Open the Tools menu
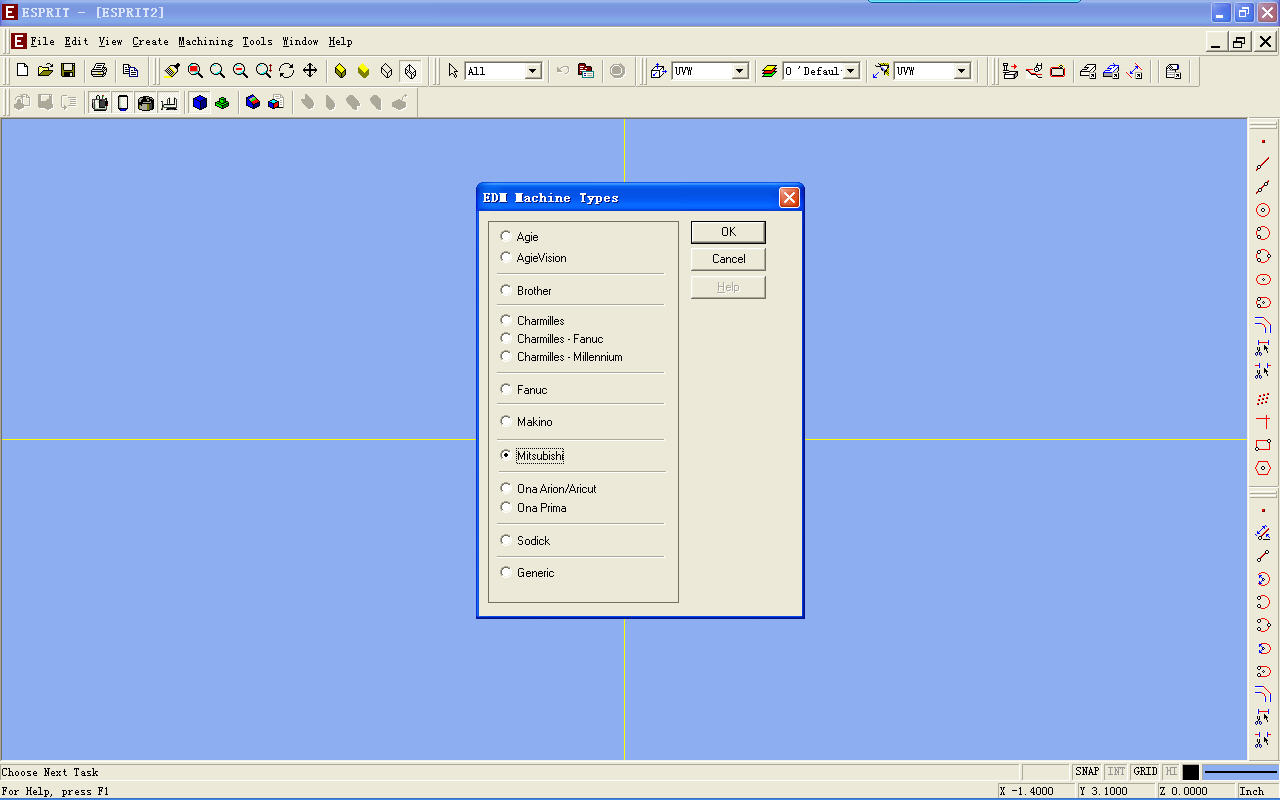Image resolution: width=1280 pixels, height=800 pixels. tap(257, 42)
